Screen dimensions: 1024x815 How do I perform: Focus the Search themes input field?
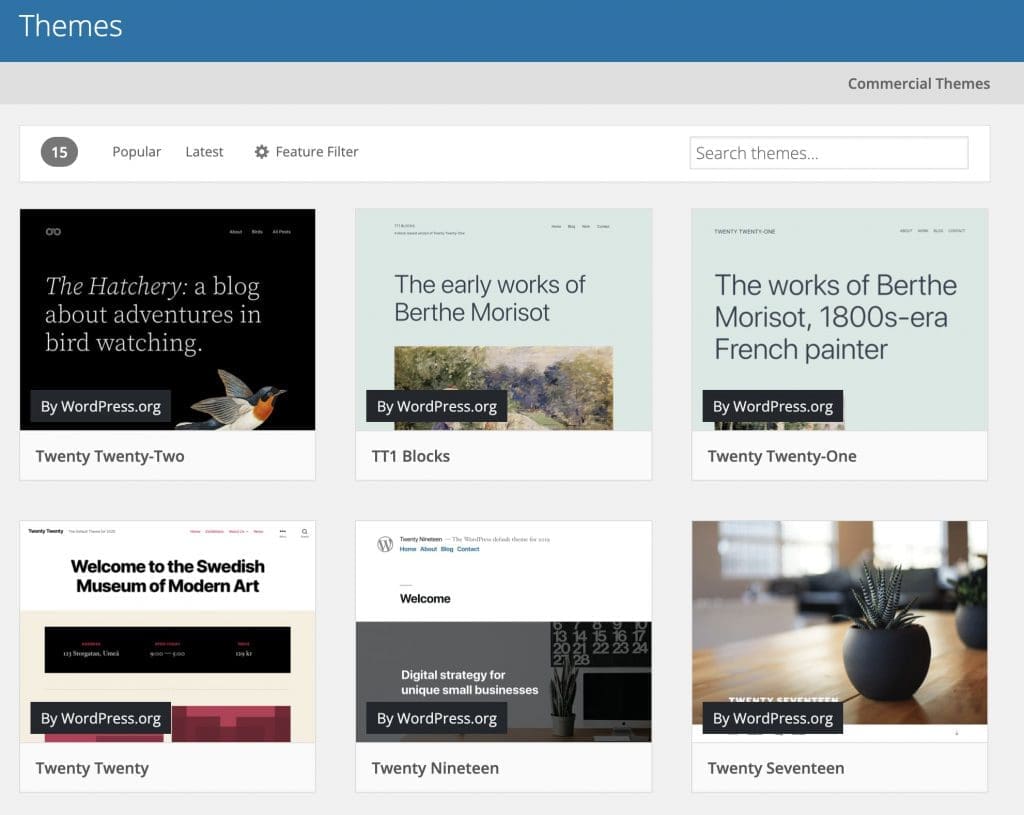[829, 153]
